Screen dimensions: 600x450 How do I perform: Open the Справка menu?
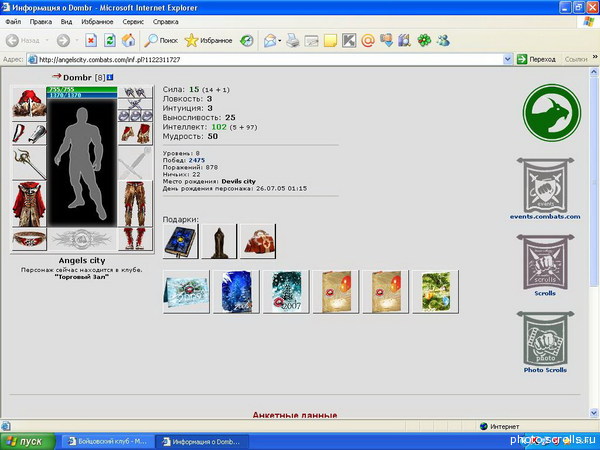tap(165, 22)
